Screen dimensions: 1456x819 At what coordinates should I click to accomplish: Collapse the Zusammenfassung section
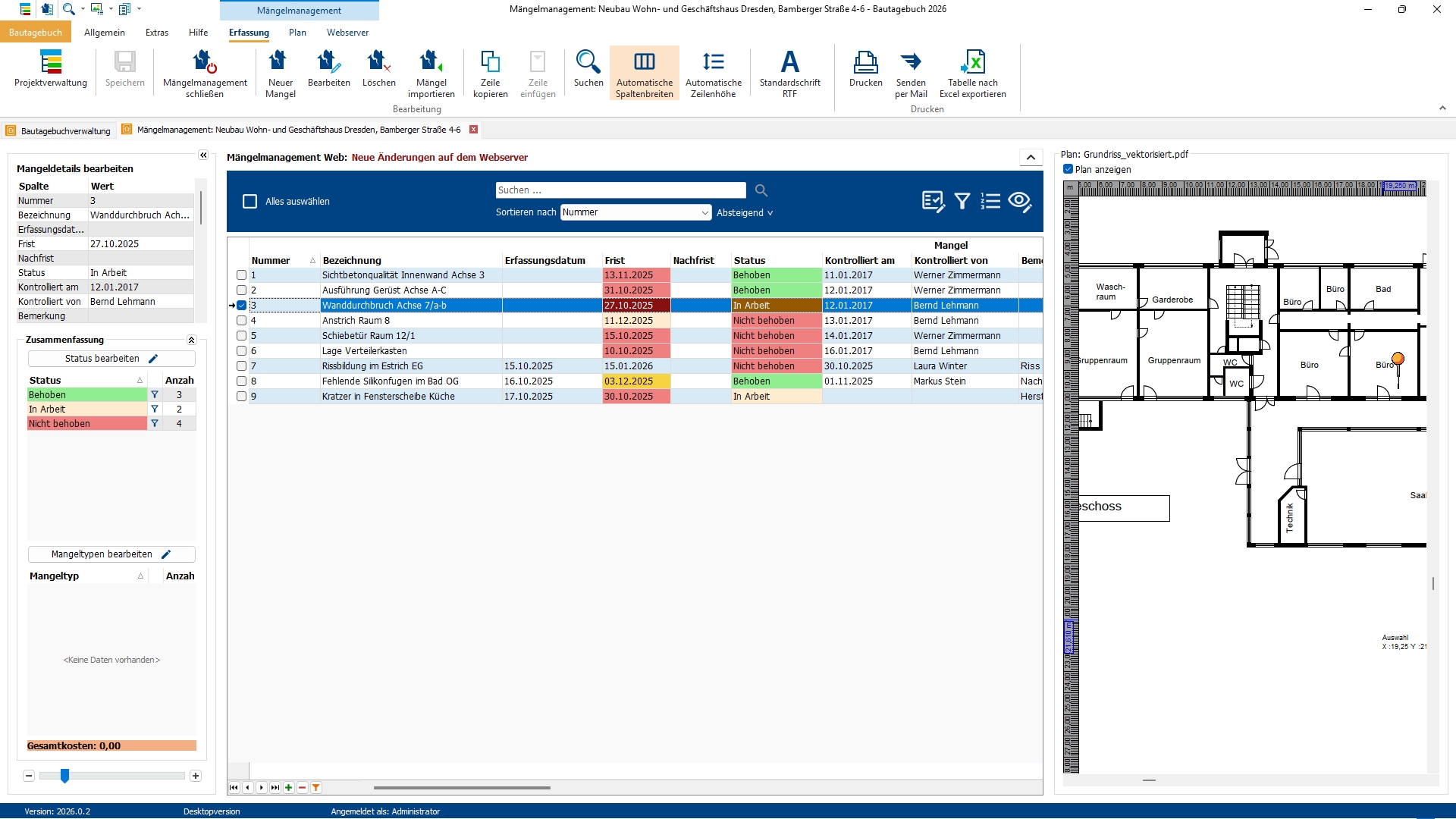(191, 340)
